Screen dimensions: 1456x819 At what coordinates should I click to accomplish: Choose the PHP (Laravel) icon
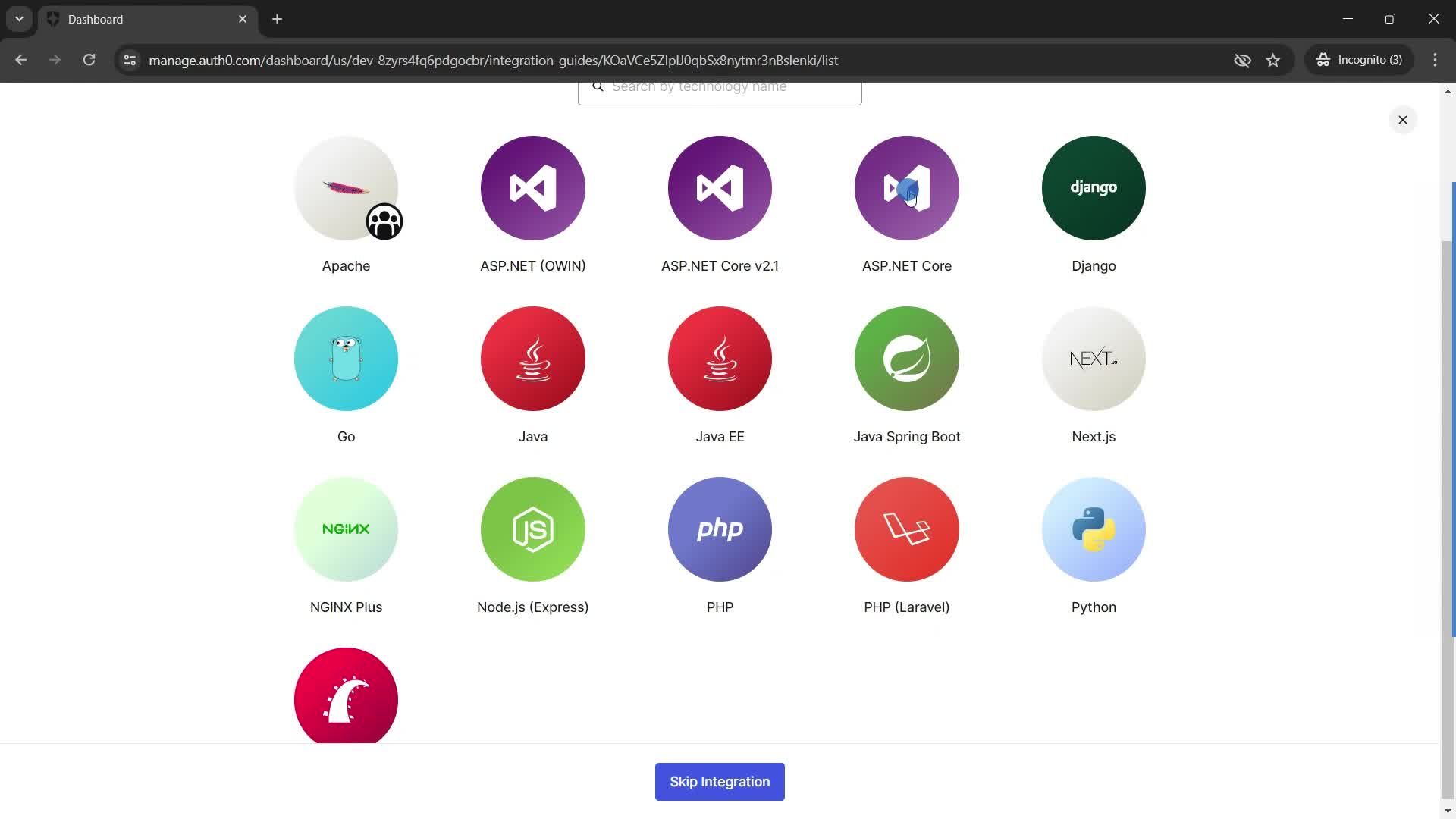(907, 529)
